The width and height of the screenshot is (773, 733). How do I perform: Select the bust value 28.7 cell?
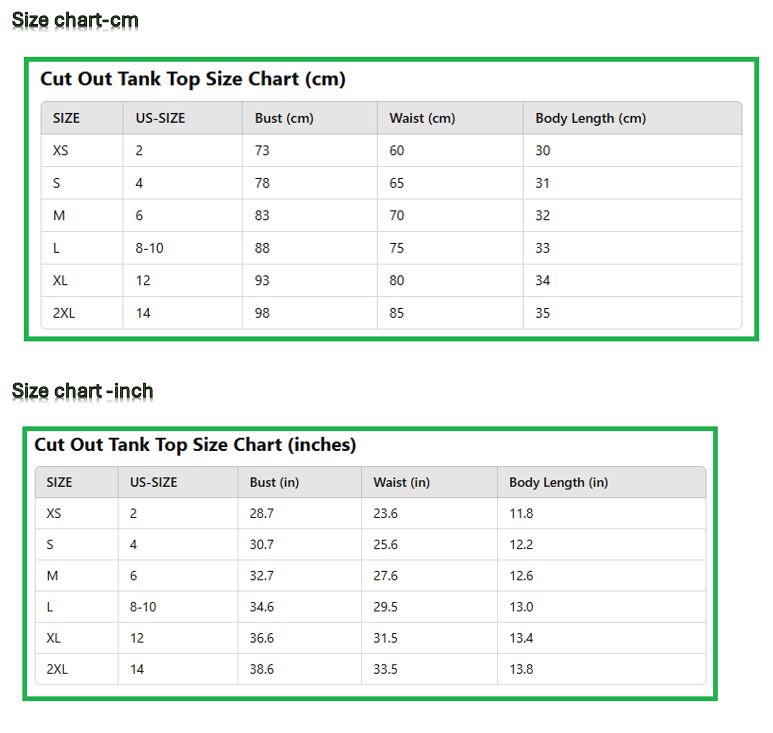tap(261, 513)
